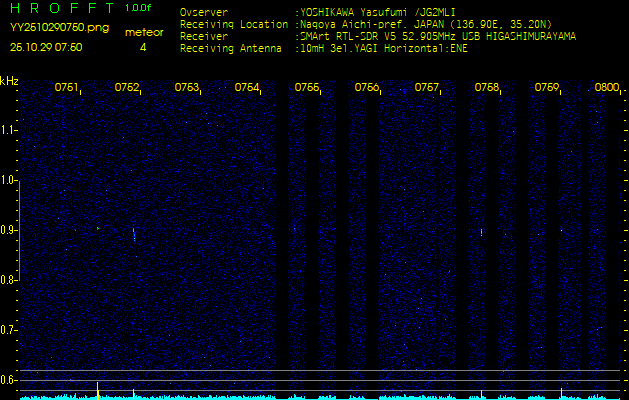Click the 1.1 kHz frequency axis label
The width and height of the screenshot is (629, 400).
coord(8,130)
